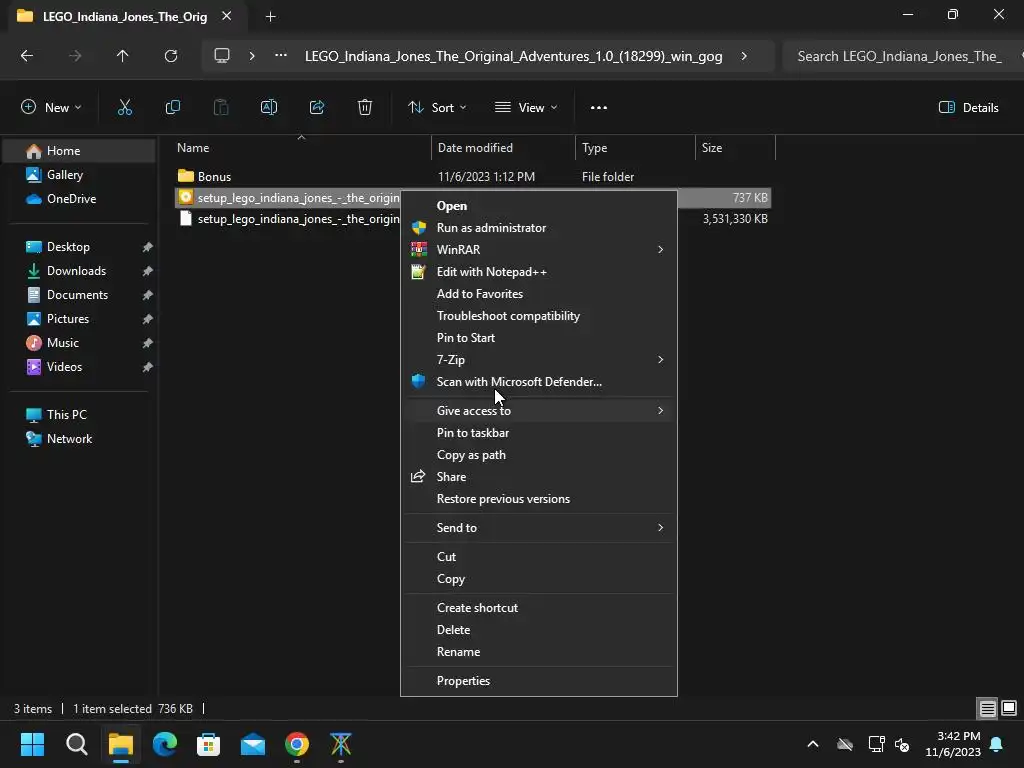1024x768 pixels.
Task: Click the Rename toolbar icon
Action: coord(269,108)
